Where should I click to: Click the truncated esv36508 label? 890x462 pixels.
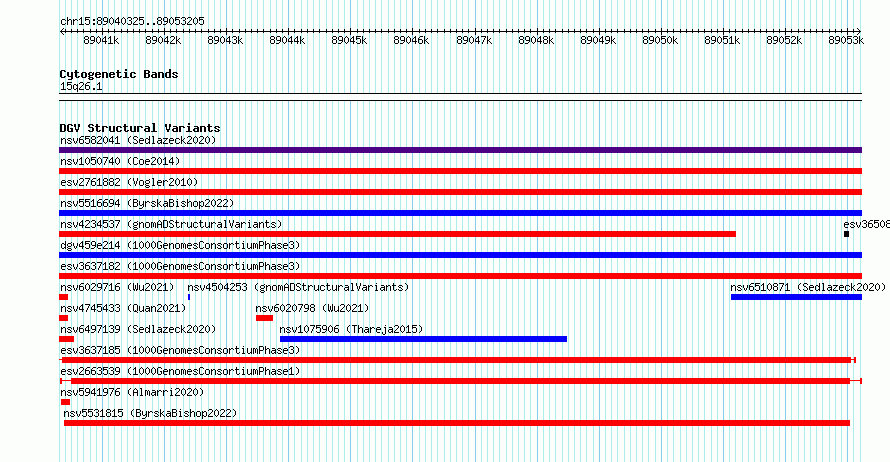point(867,224)
